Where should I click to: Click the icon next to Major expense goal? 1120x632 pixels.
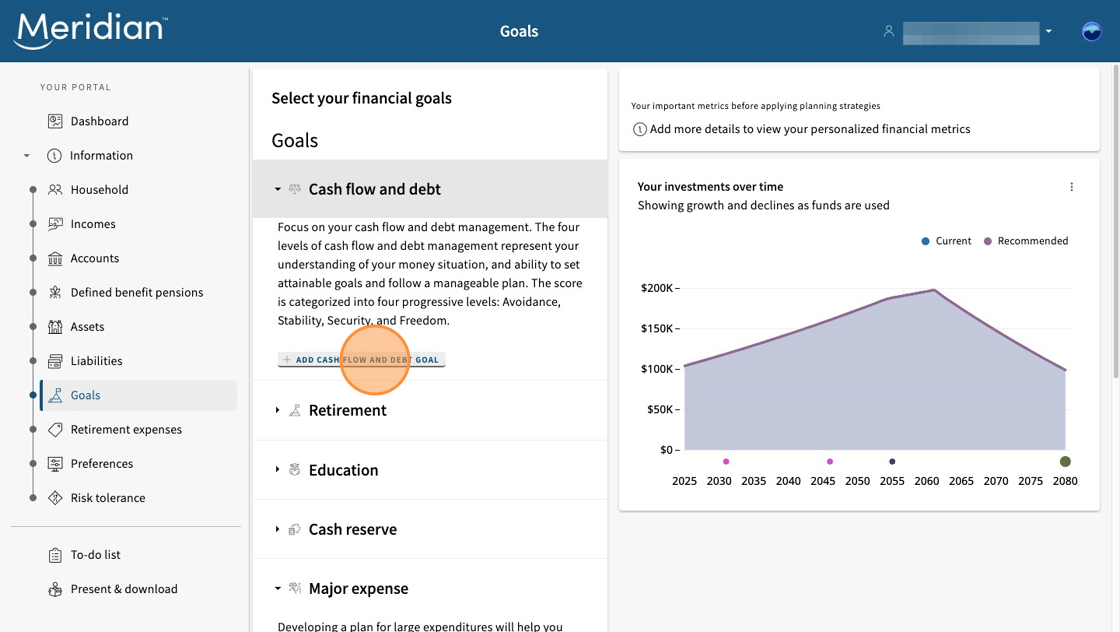click(294, 588)
